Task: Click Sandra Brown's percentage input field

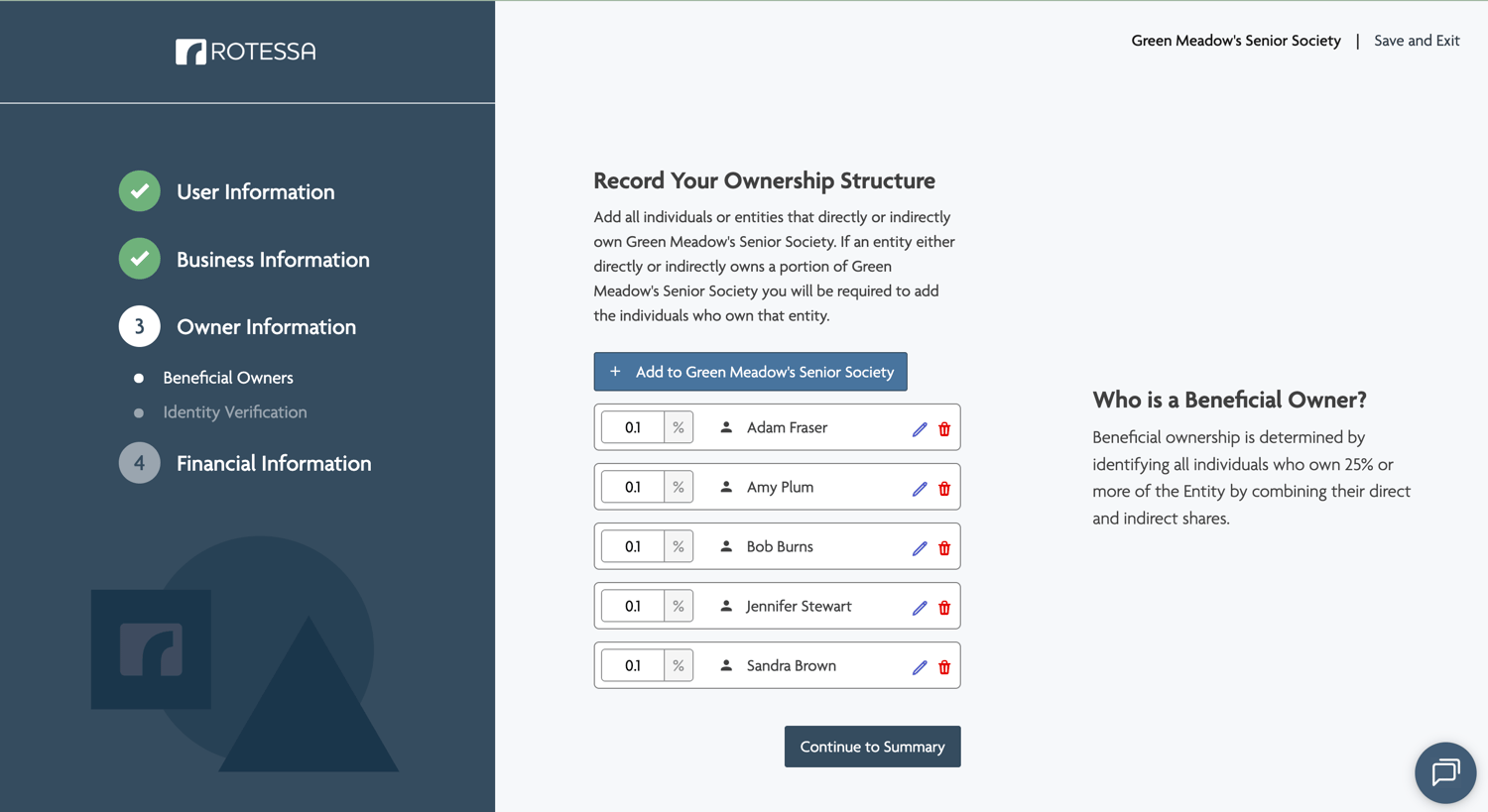Action: [x=633, y=665]
